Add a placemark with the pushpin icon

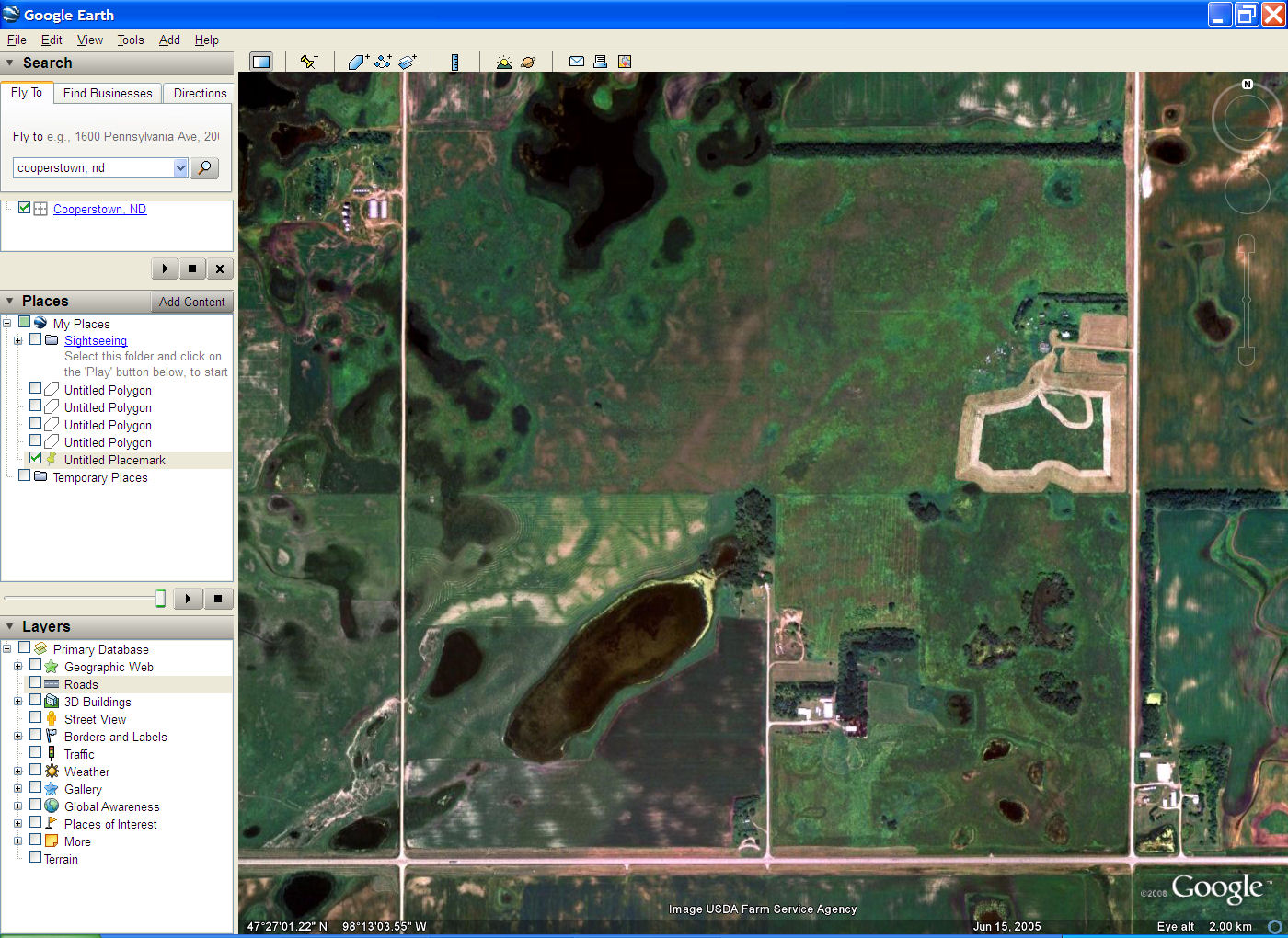click(x=309, y=62)
